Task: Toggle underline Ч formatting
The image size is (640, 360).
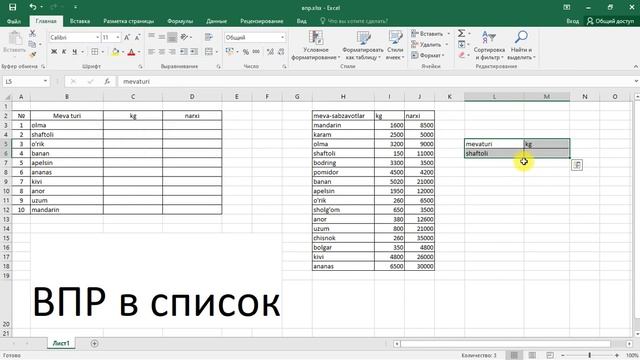Action: coord(75,52)
